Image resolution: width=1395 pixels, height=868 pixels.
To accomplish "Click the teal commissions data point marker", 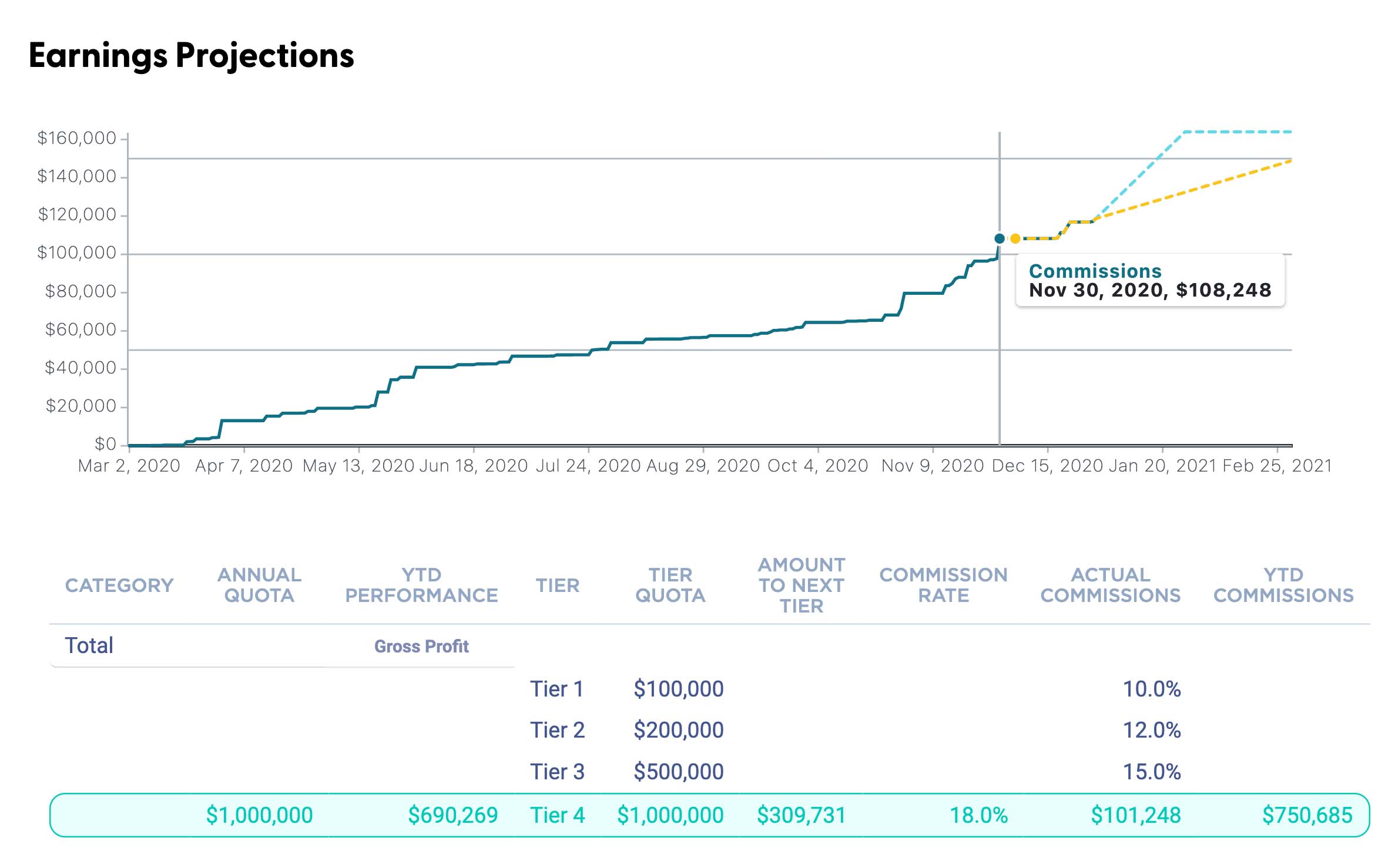I will [x=999, y=238].
